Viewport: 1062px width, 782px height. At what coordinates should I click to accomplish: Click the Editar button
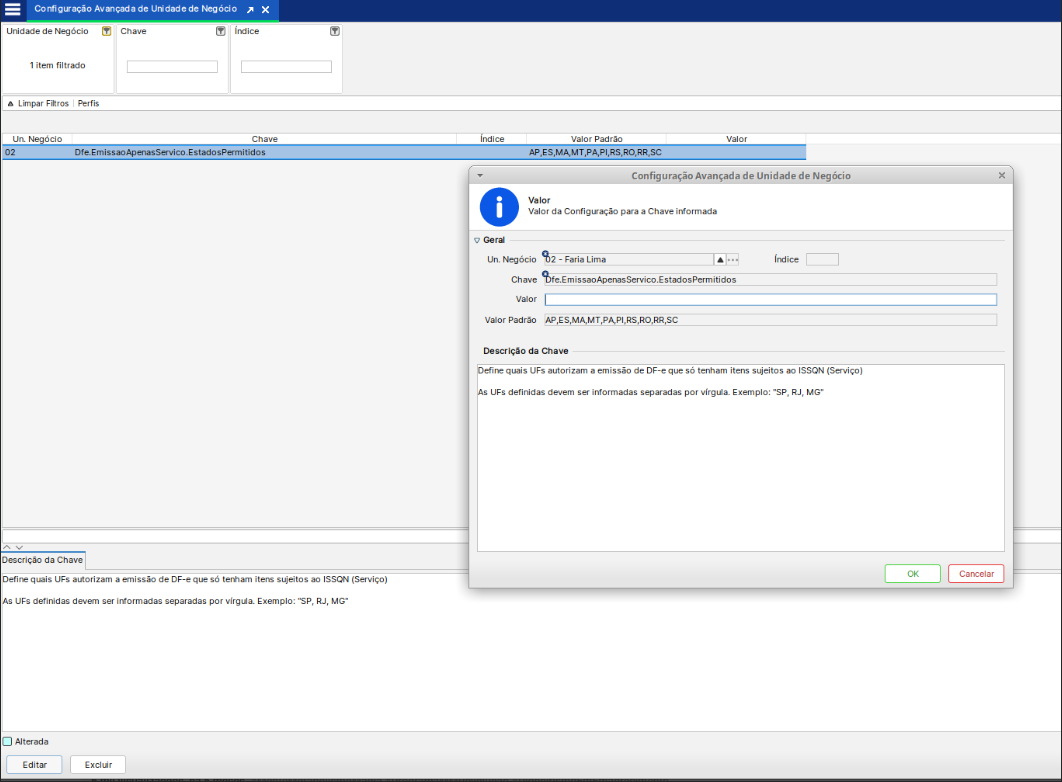35,765
